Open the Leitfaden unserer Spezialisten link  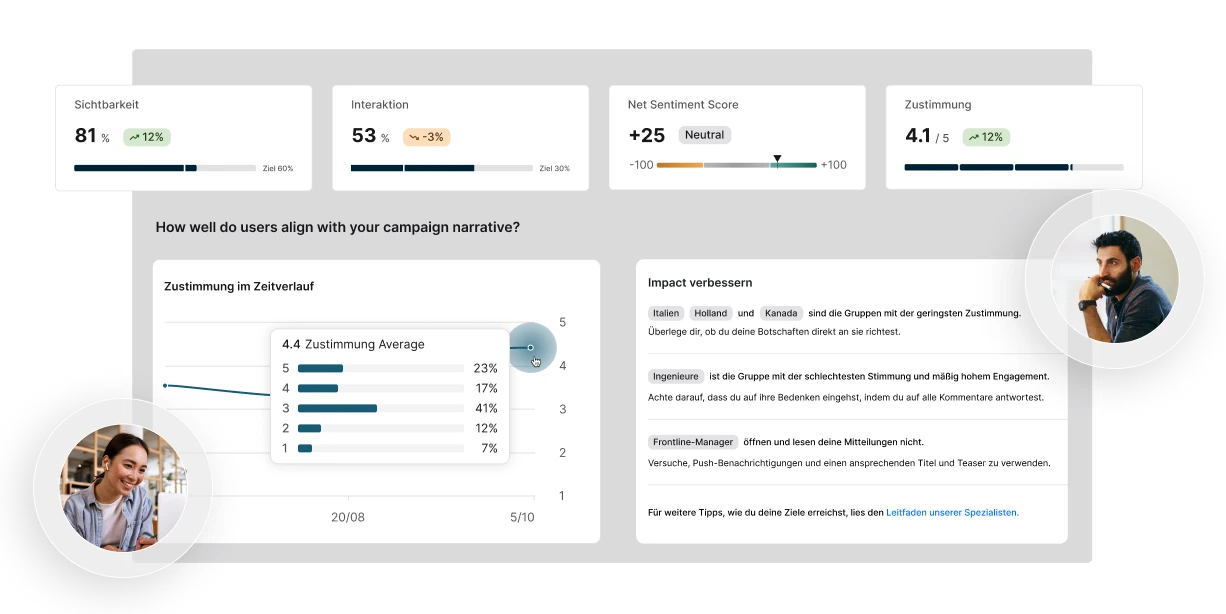point(951,512)
